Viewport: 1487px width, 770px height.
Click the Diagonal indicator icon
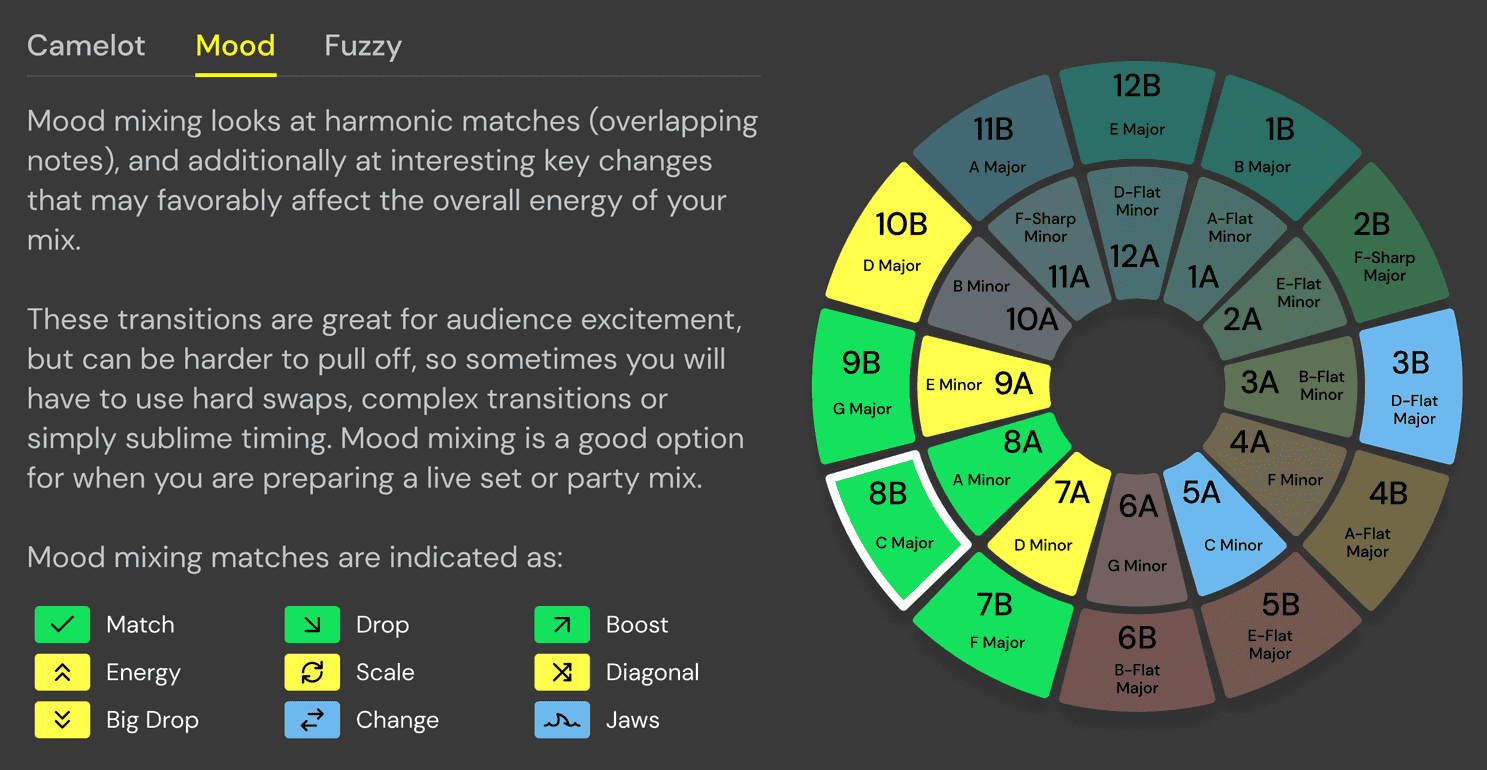point(562,672)
